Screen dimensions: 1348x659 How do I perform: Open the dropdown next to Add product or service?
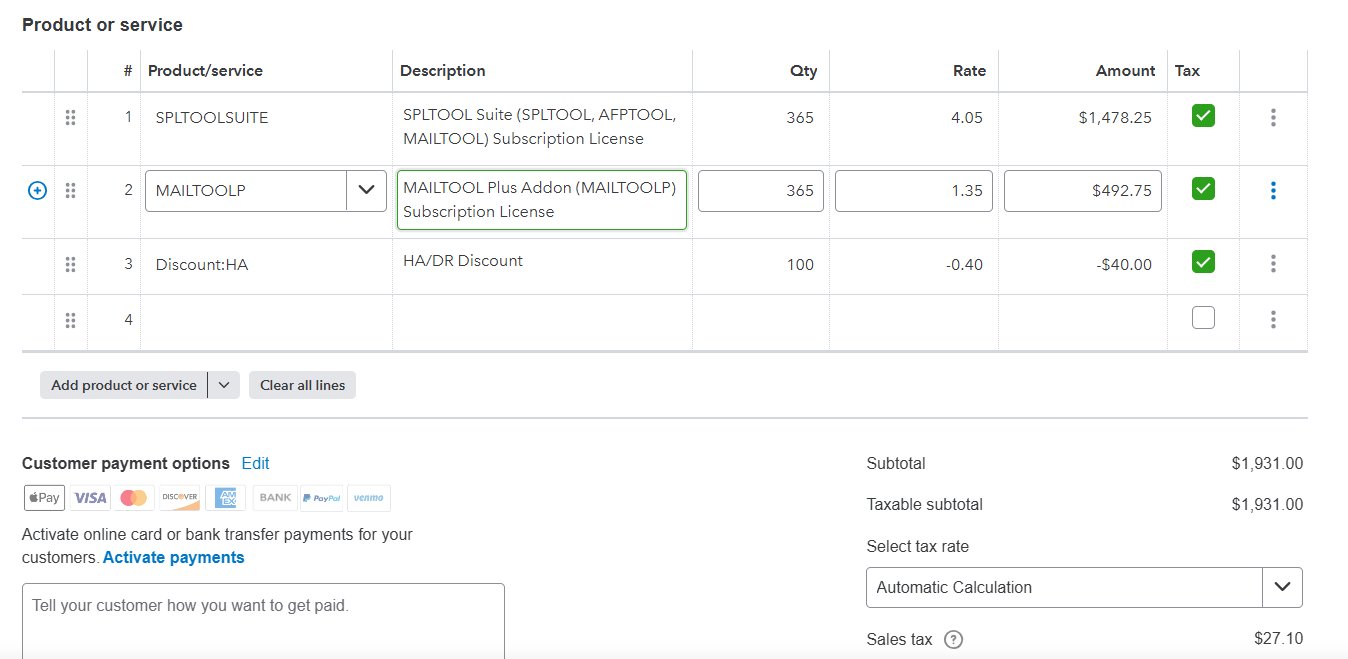[223, 384]
